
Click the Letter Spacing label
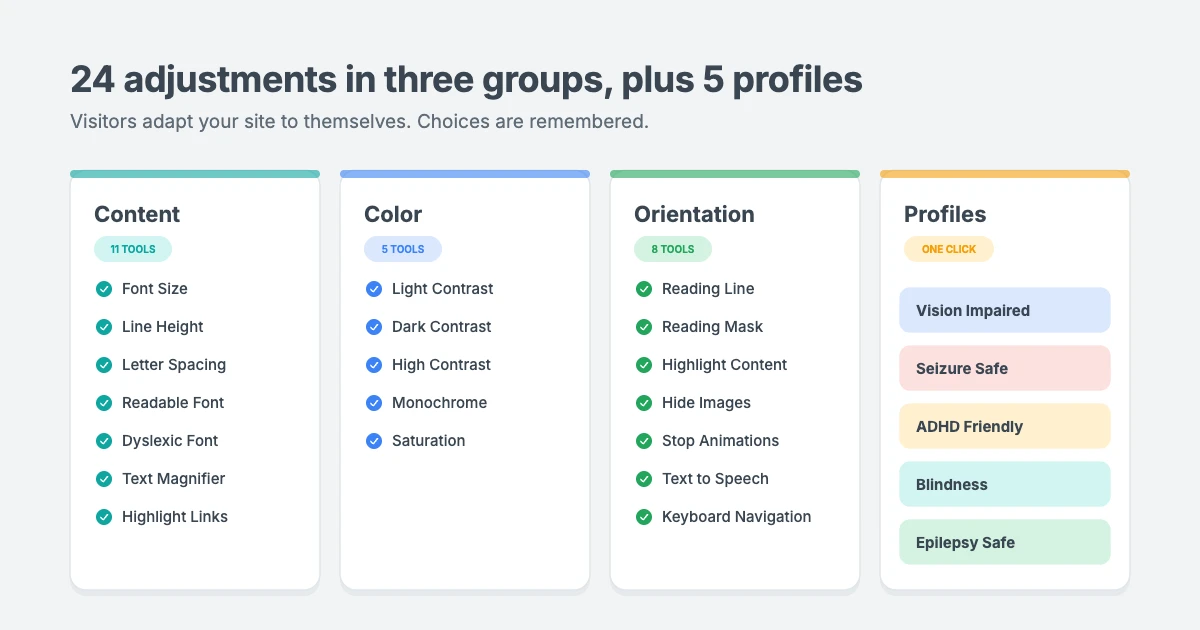point(174,365)
